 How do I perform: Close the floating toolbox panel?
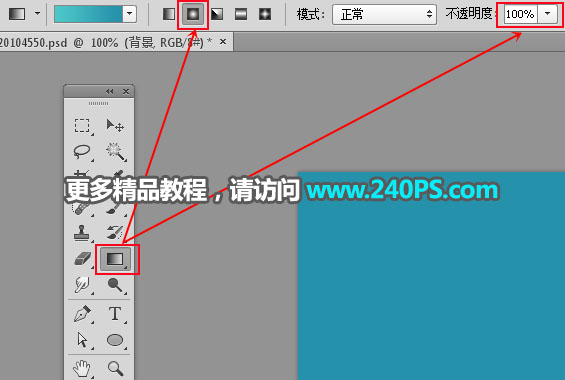click(x=126, y=91)
